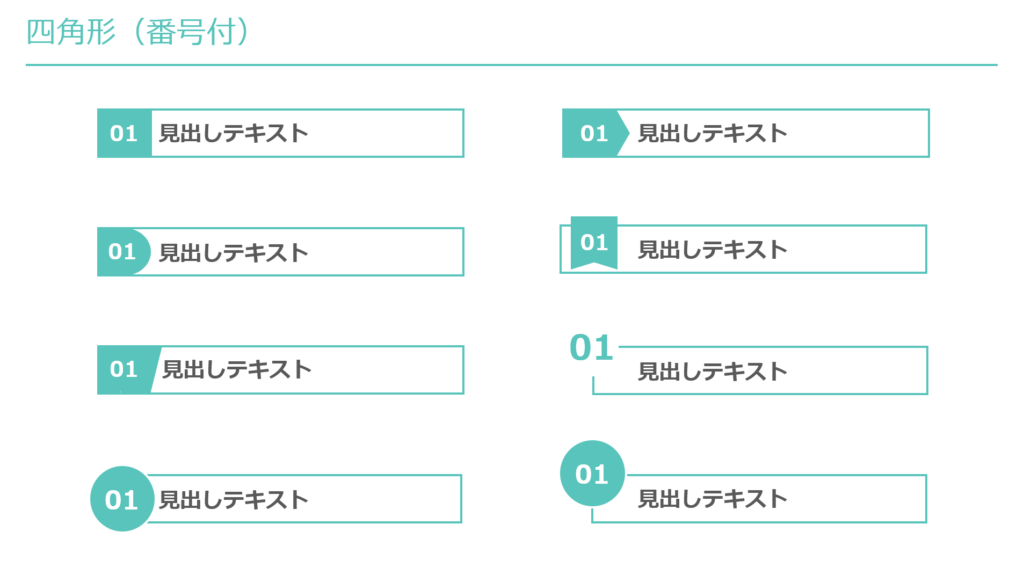Select the circle 01 badge centered on its box edge
This screenshot has width=1024, height=575.
[121, 498]
